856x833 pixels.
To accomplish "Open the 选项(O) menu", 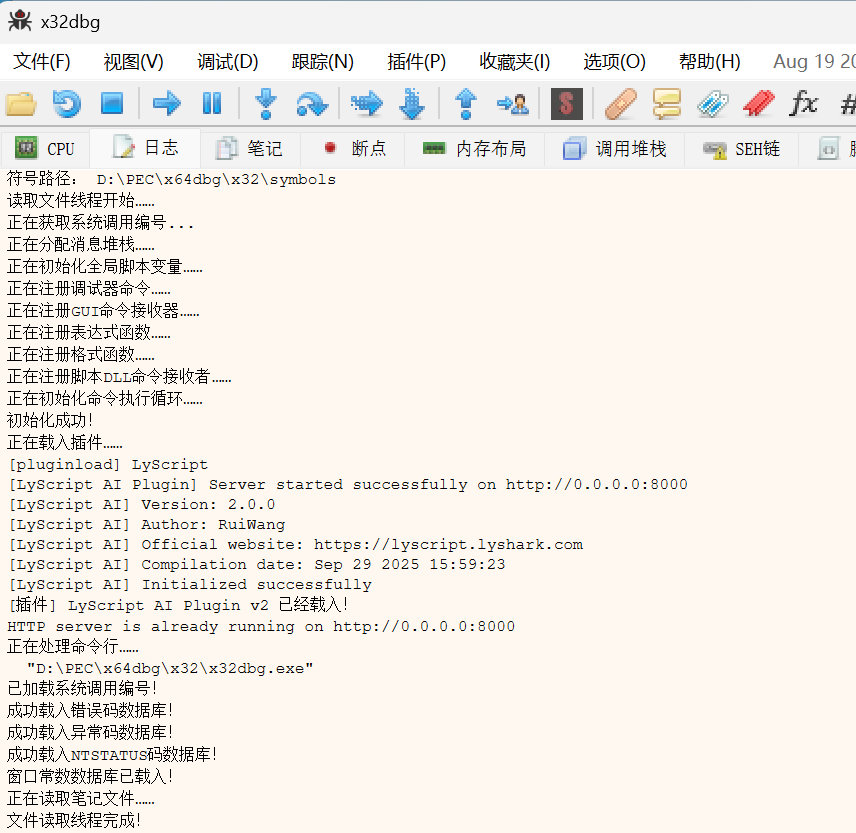I will [614, 62].
